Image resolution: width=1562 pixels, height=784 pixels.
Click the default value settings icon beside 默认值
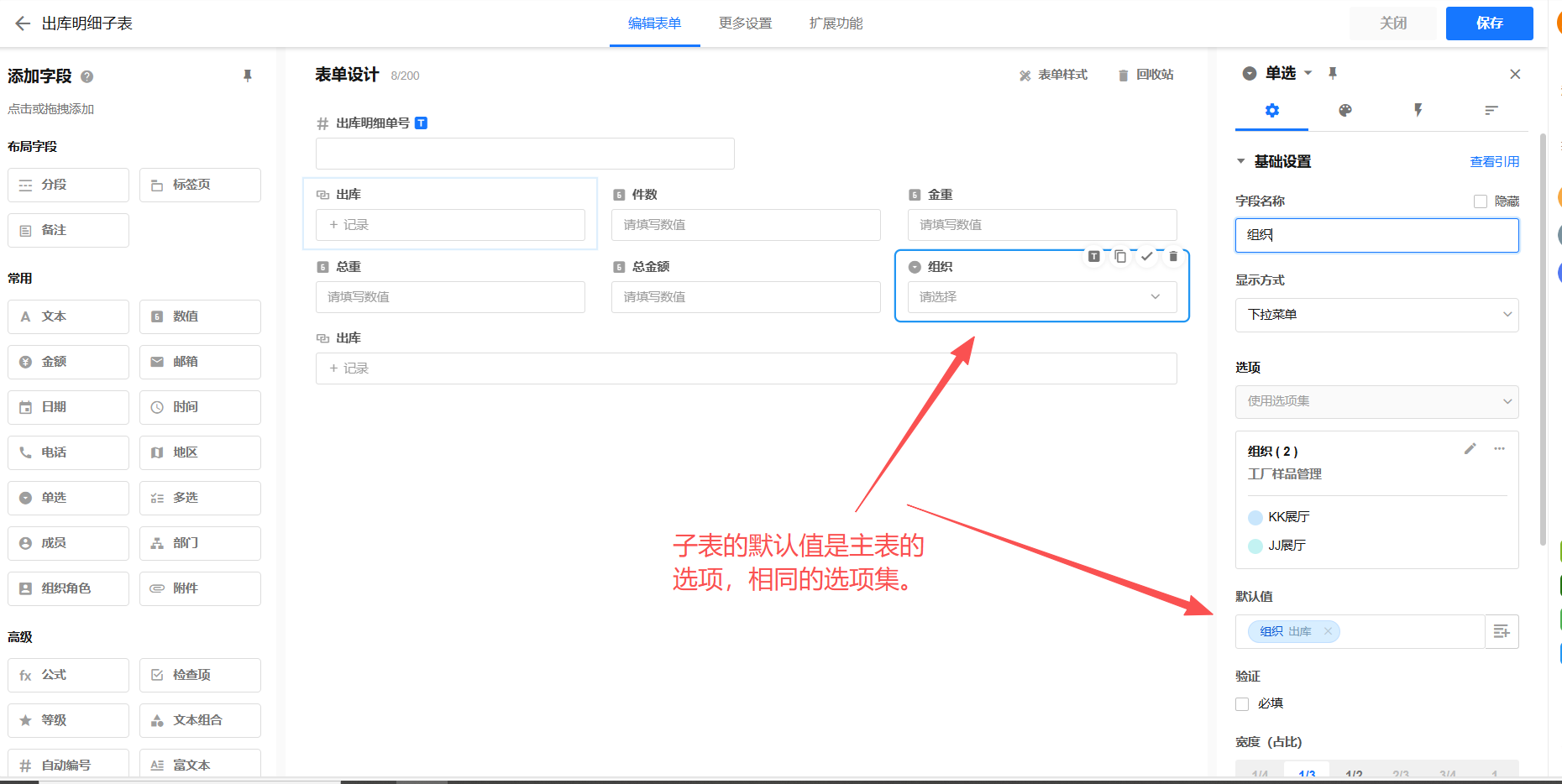1502,632
